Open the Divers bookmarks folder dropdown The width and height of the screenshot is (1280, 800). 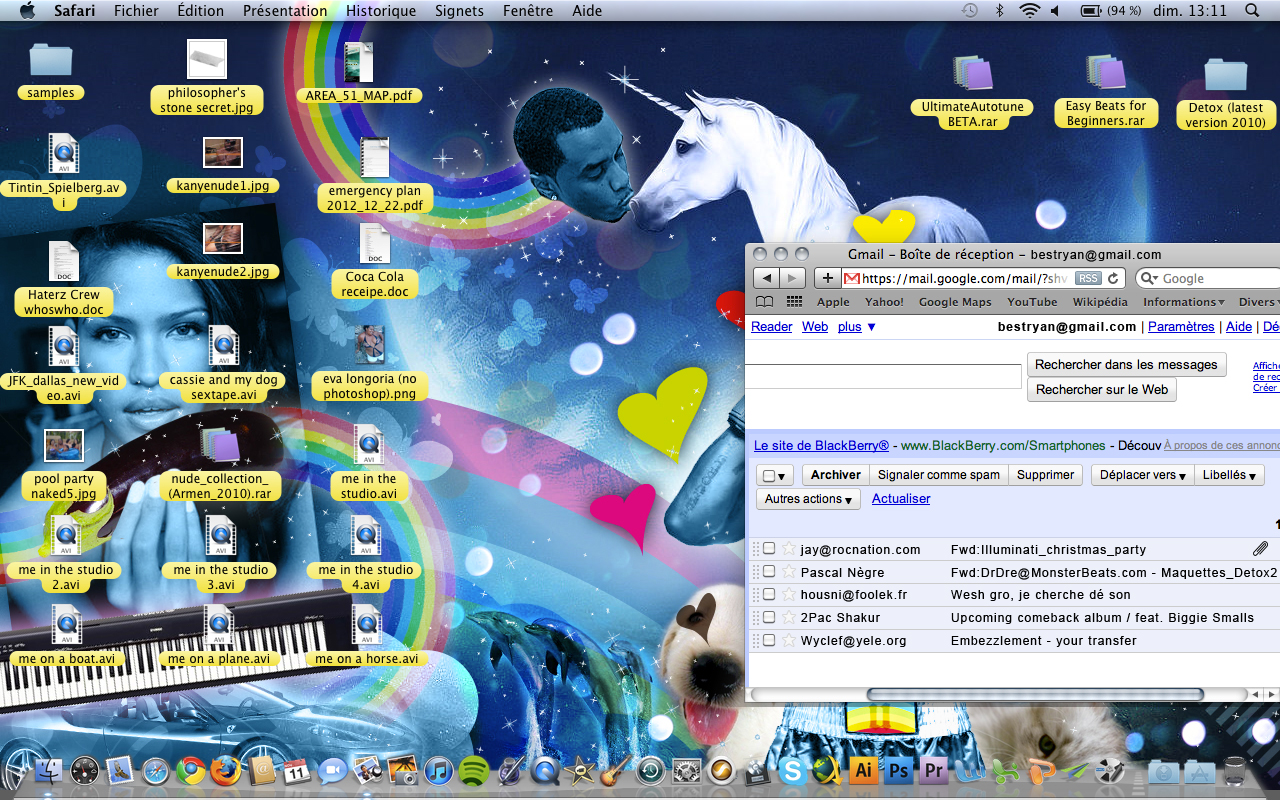1257,302
